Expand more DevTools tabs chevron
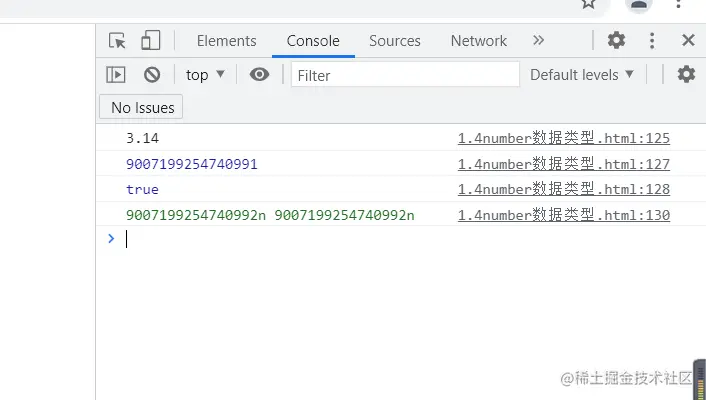706x400 pixels. (538, 41)
